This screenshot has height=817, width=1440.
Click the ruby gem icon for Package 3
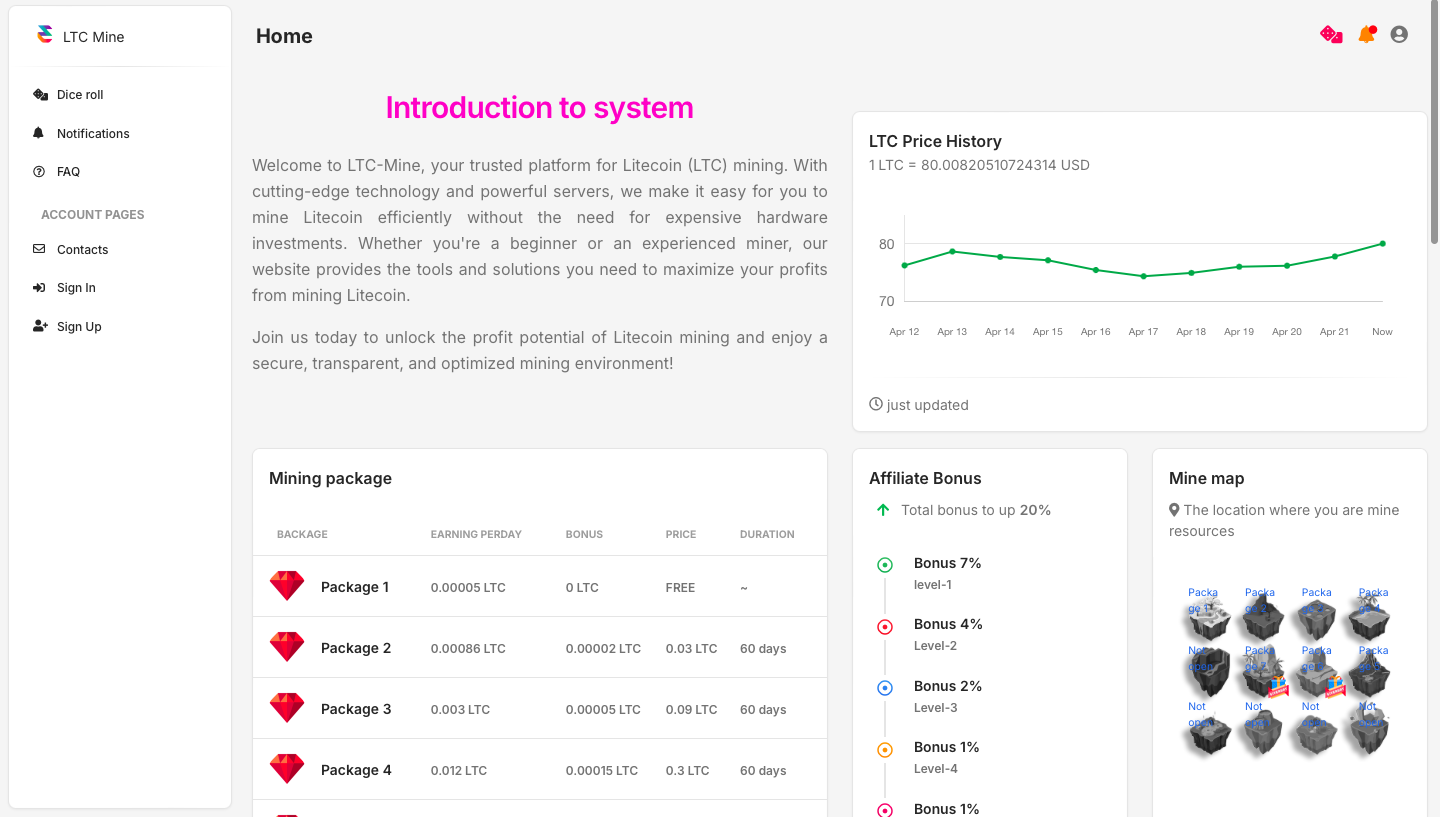pos(287,709)
